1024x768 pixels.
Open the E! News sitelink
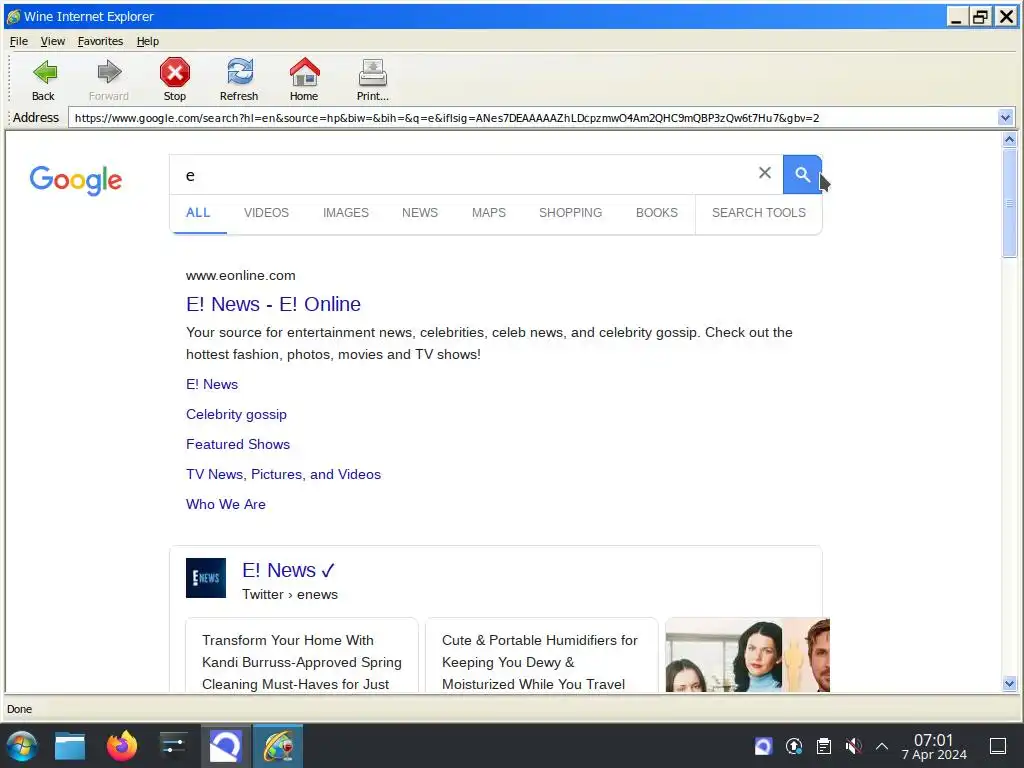pyautogui.click(x=212, y=385)
